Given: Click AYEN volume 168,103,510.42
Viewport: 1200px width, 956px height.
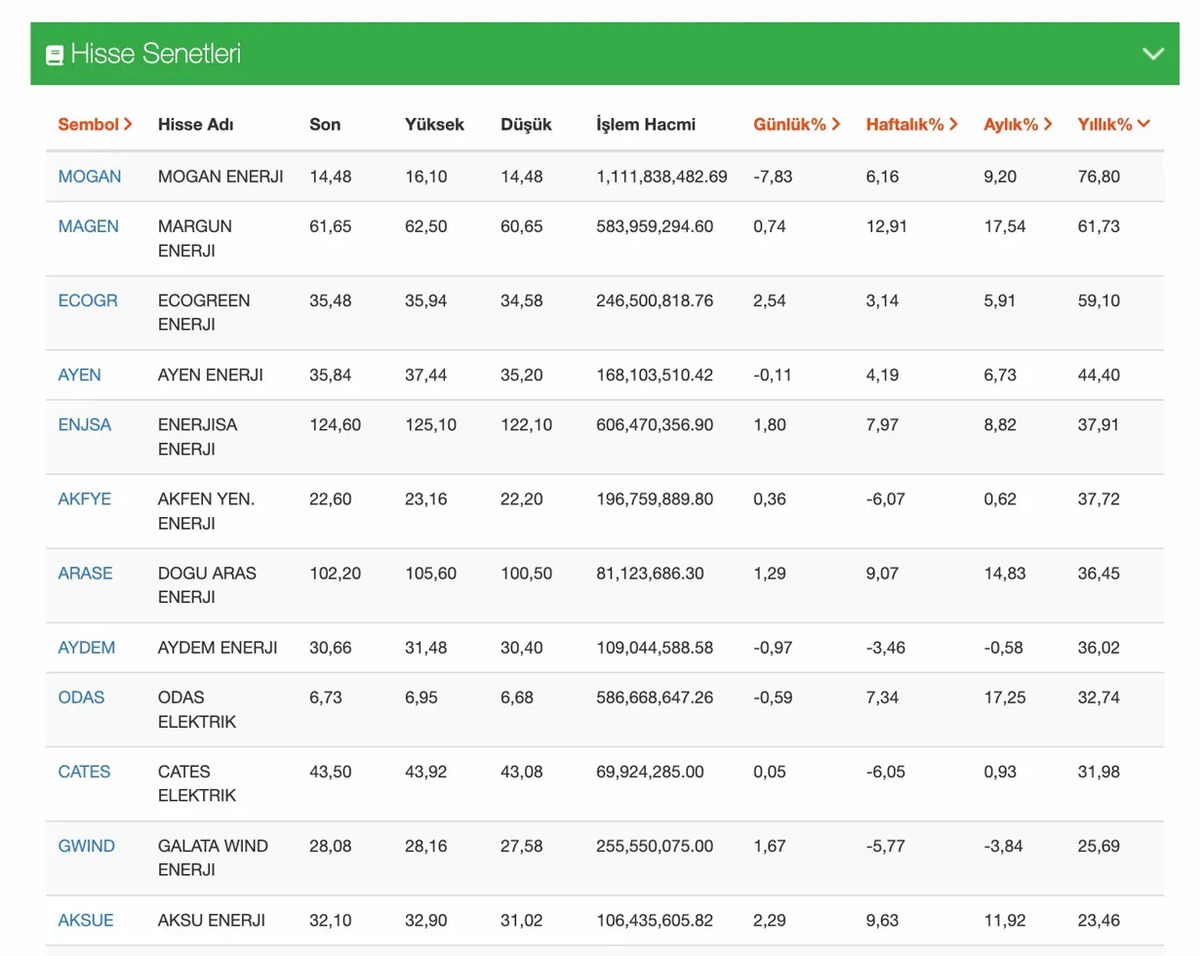Looking at the screenshot, I should click(655, 375).
